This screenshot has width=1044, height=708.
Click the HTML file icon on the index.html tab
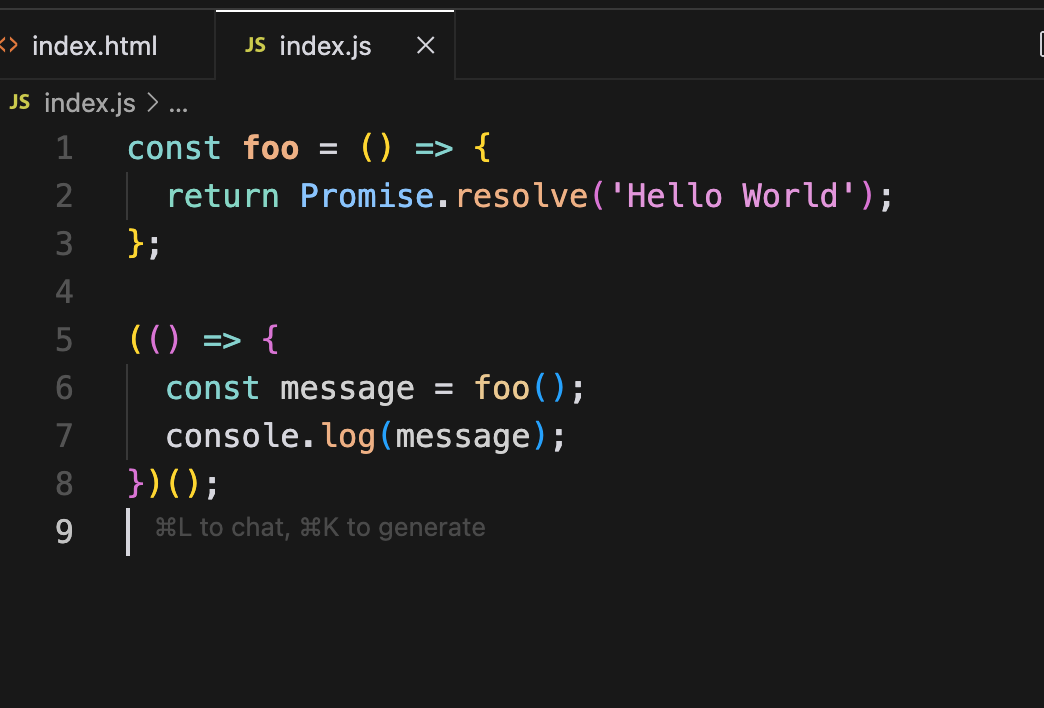[x=9, y=46]
